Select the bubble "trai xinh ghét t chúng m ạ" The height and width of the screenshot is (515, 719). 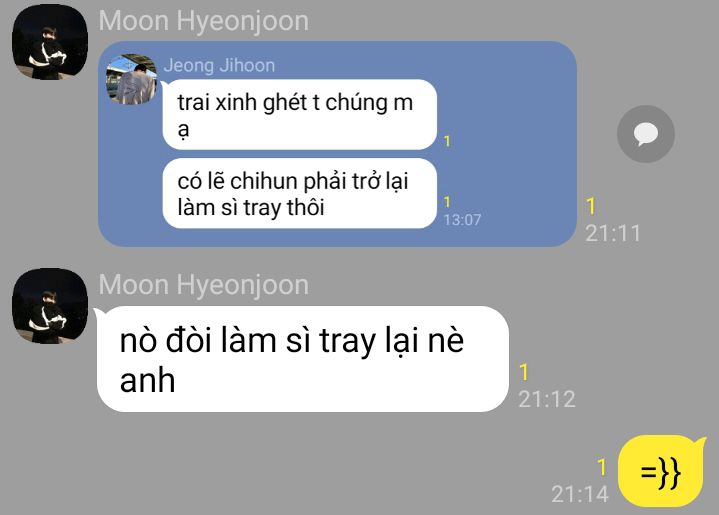click(299, 115)
